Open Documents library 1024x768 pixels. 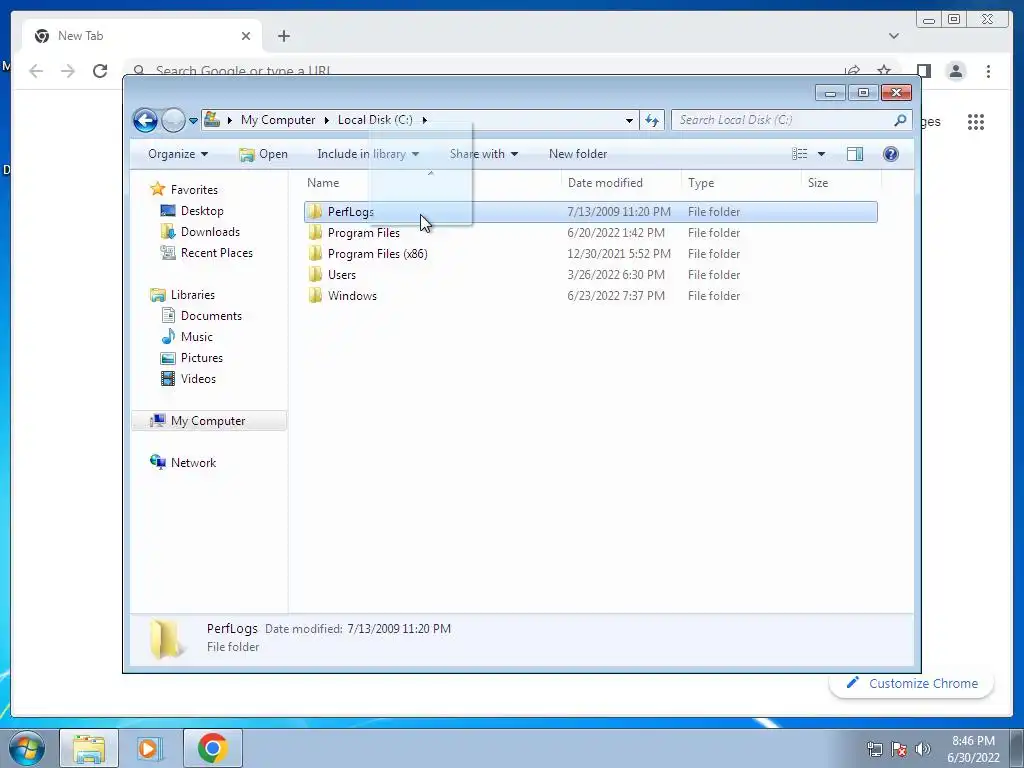tap(211, 316)
